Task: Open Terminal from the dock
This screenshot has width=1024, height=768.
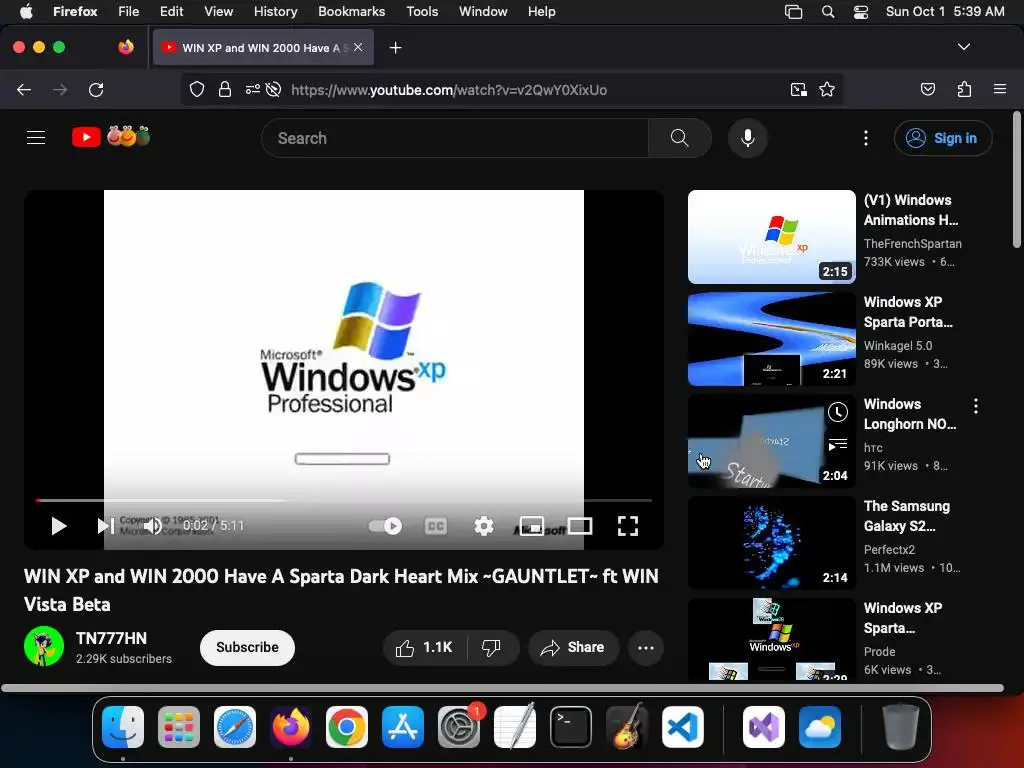Action: click(x=571, y=727)
